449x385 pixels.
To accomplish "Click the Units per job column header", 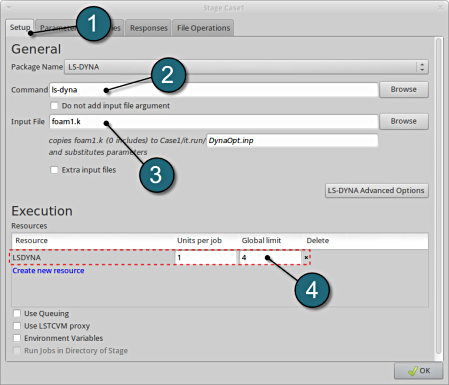I will click(199, 241).
